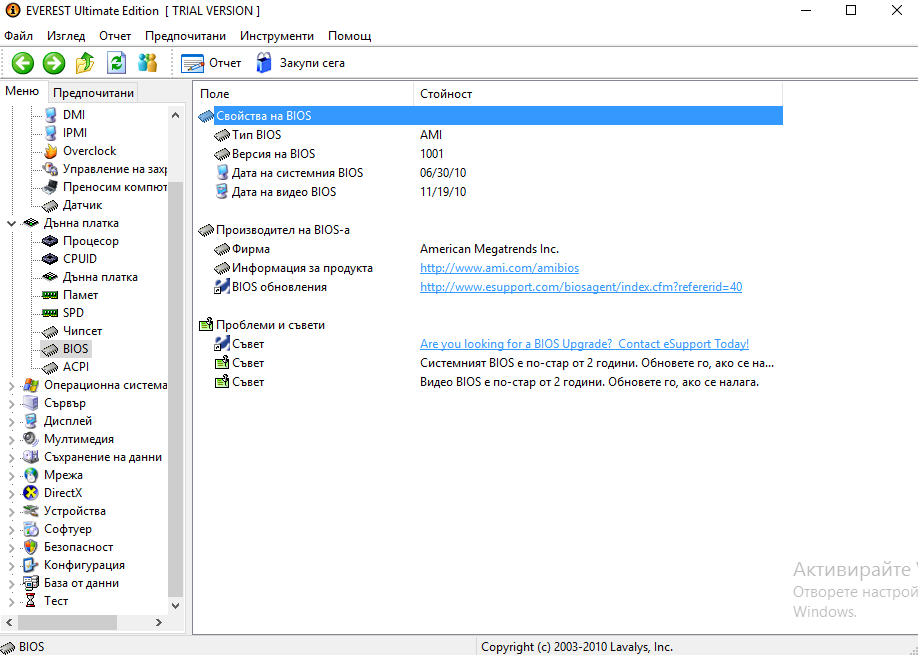Image resolution: width=918 pixels, height=655 pixels.
Task: Click the Сървър computer icon
Action: [x=30, y=403]
